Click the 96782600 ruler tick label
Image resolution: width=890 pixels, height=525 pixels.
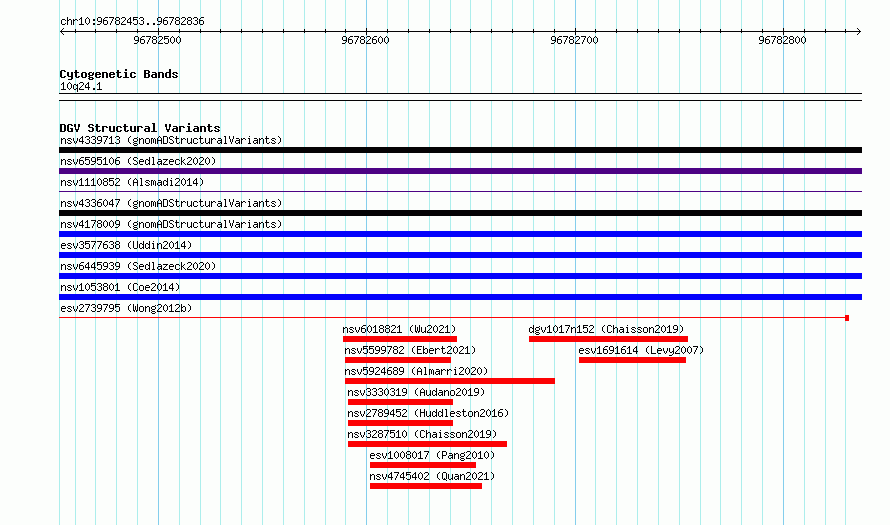point(366,40)
